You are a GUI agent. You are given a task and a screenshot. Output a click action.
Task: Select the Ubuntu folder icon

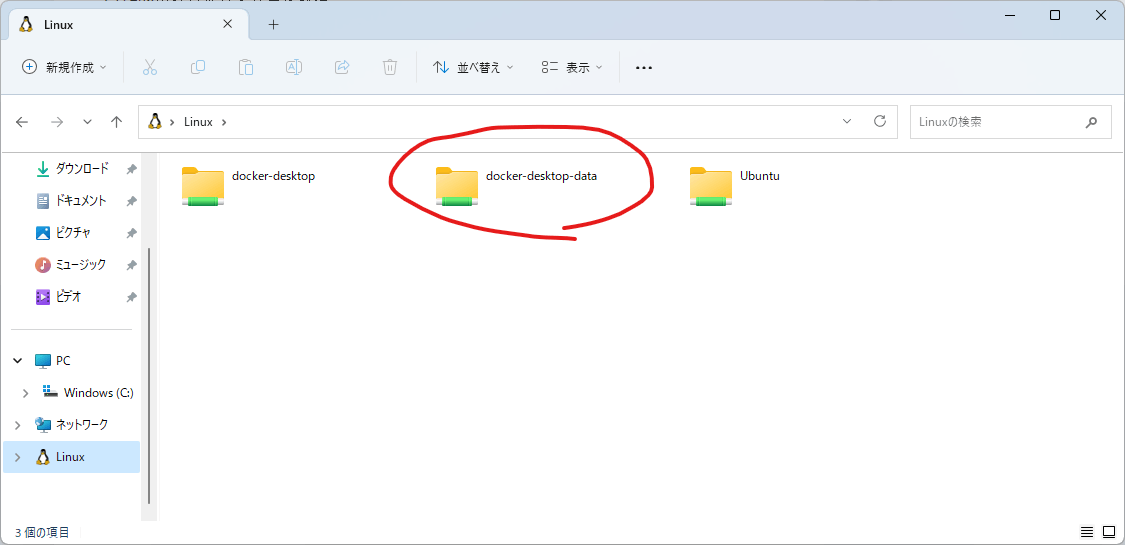tap(711, 186)
